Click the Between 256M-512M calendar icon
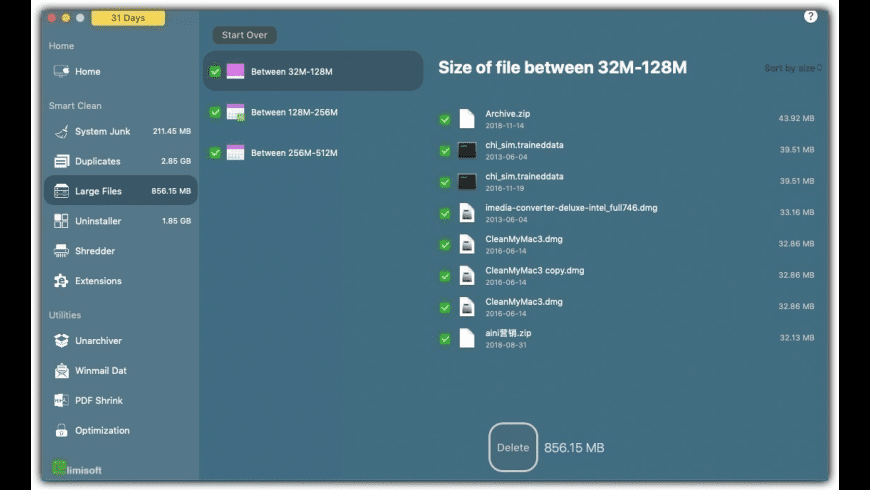Screen dimensions: 870x490 235,153
